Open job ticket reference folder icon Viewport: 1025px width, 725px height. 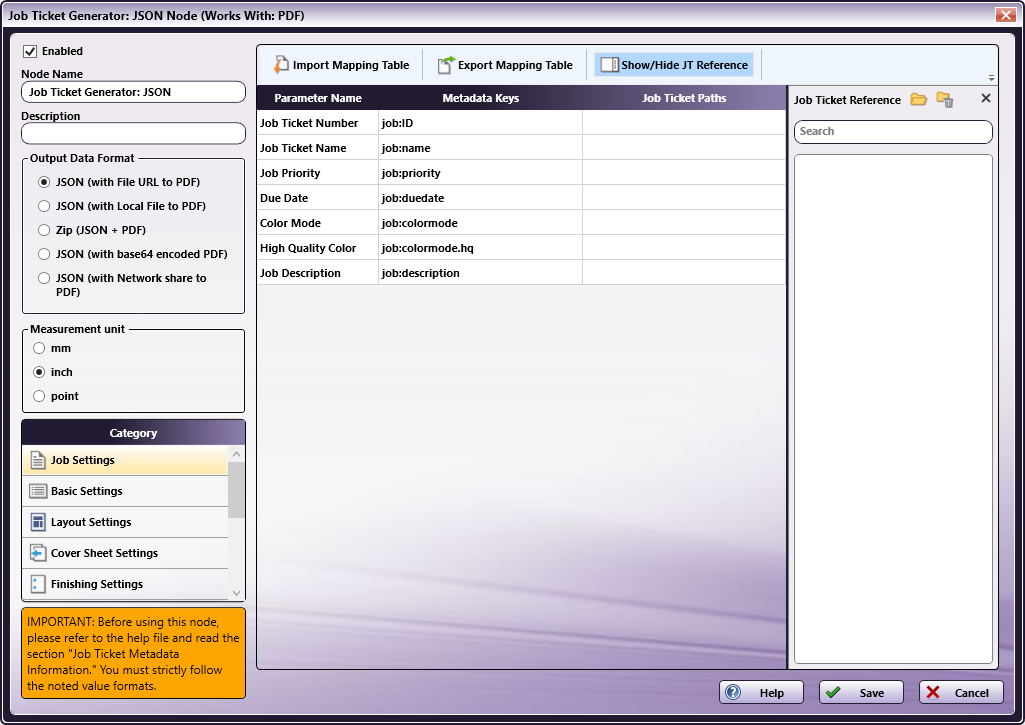point(918,99)
